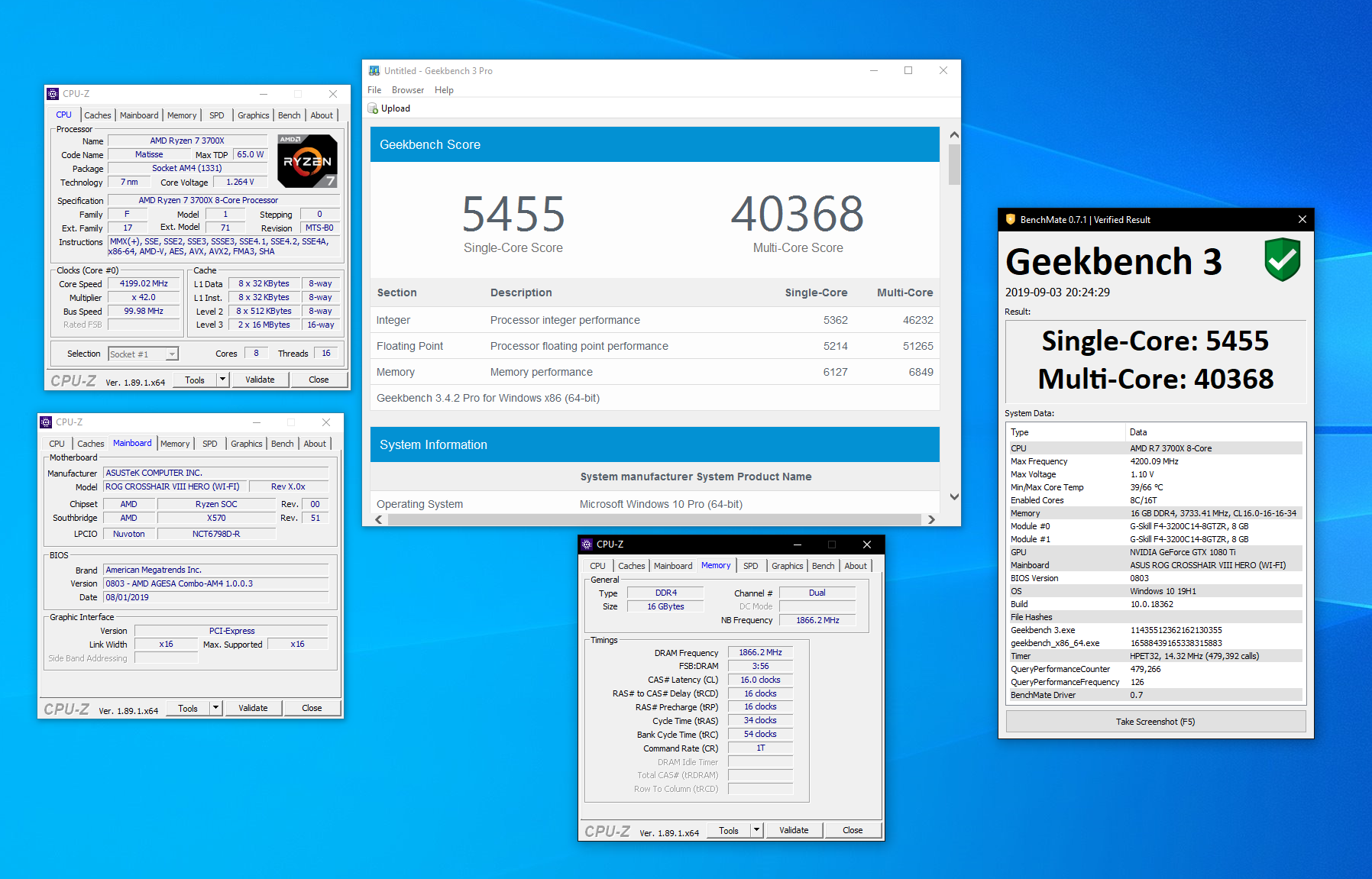Switch to Graphics tab in CPU-Z memory window

click(788, 566)
